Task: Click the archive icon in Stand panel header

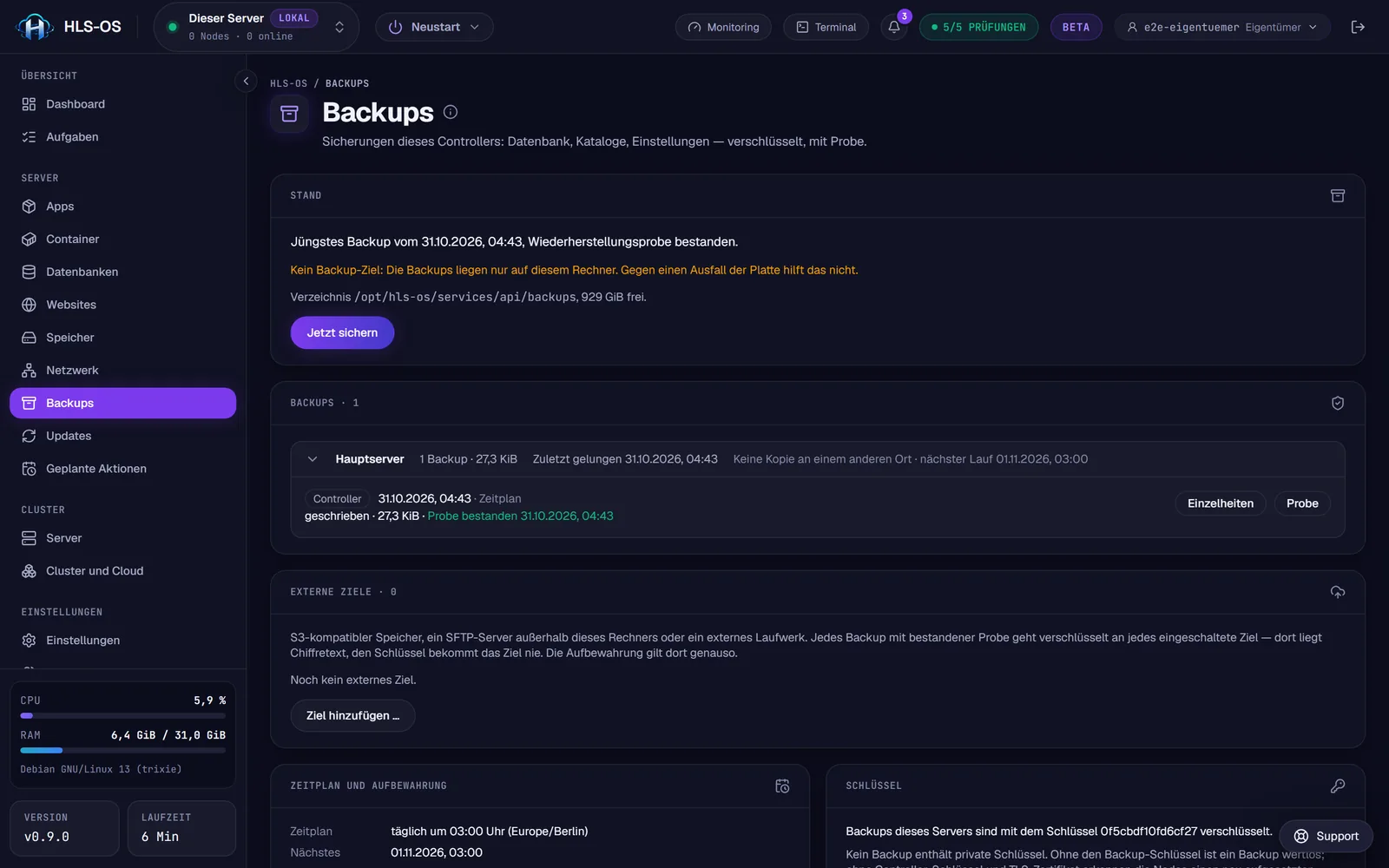Action: point(1338,196)
